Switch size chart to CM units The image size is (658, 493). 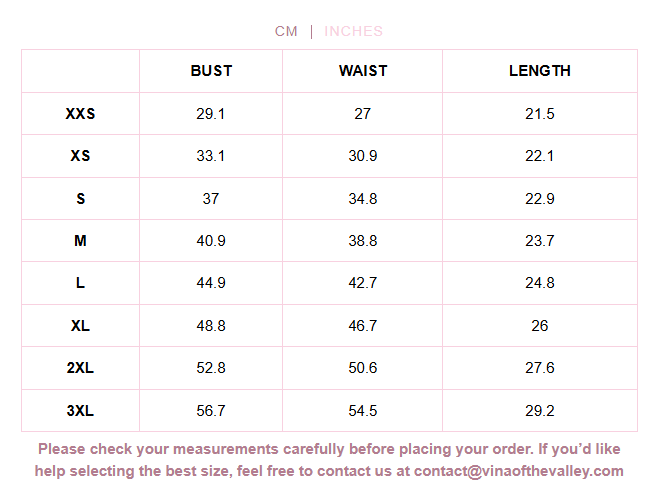tap(286, 31)
